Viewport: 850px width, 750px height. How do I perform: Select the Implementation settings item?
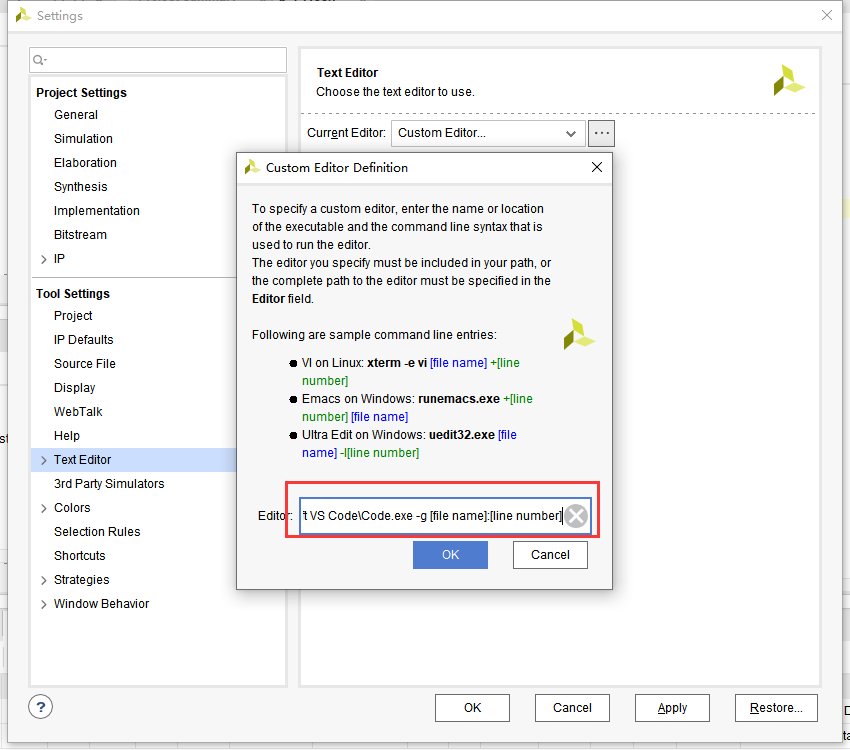[96, 211]
